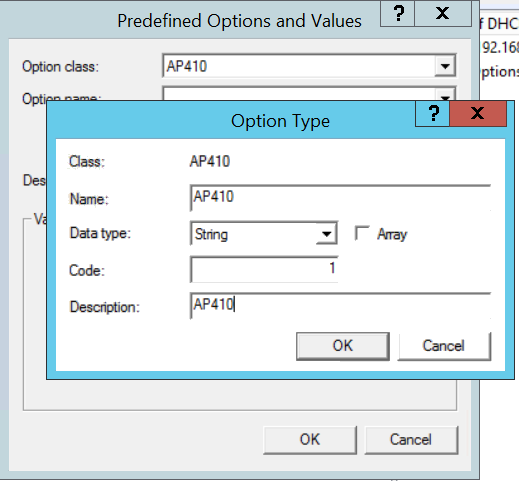Click the Array checkbox label text
Viewport: 519px width, 481px height.
[392, 234]
